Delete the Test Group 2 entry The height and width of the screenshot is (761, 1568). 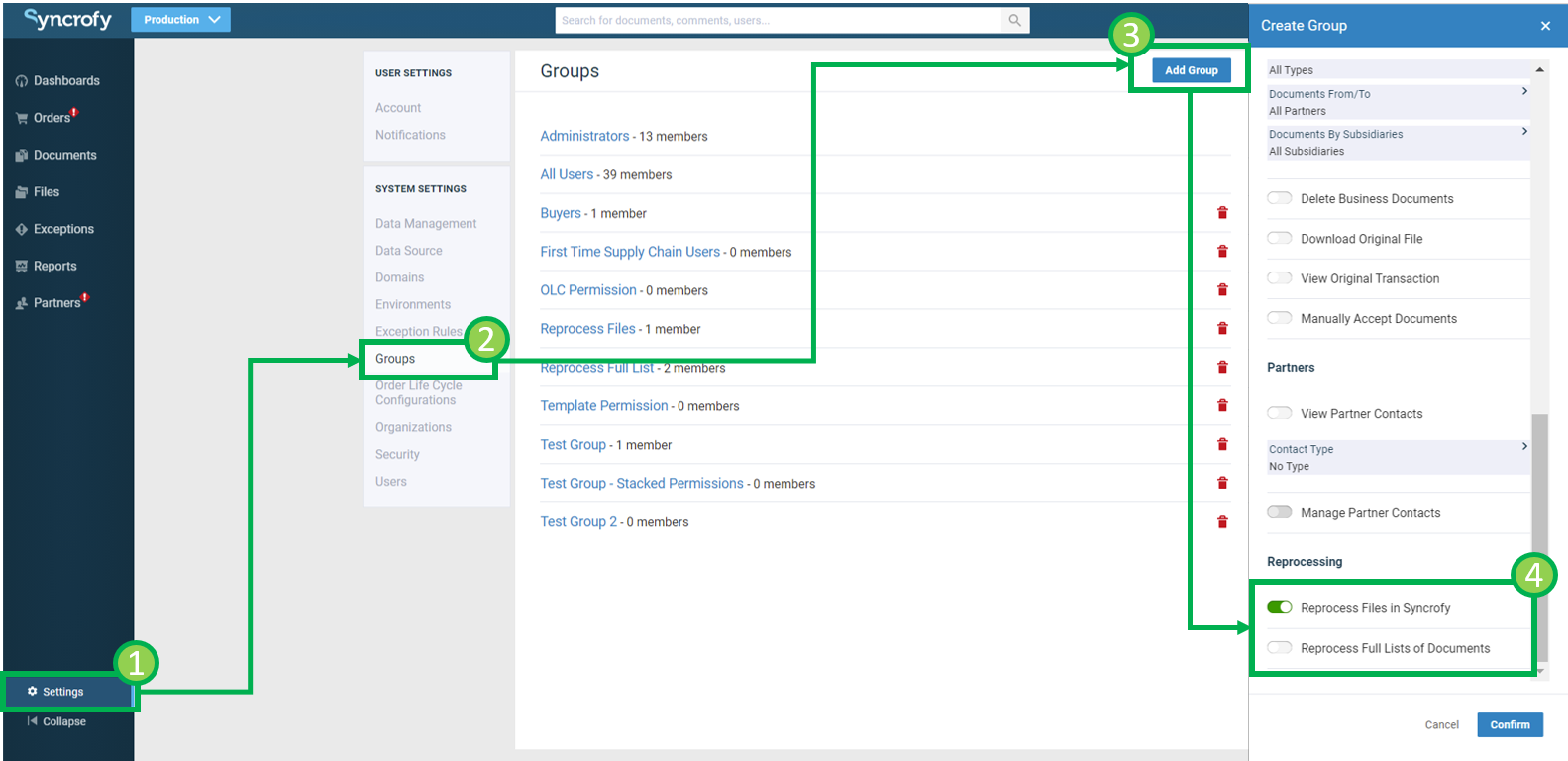[1222, 522]
